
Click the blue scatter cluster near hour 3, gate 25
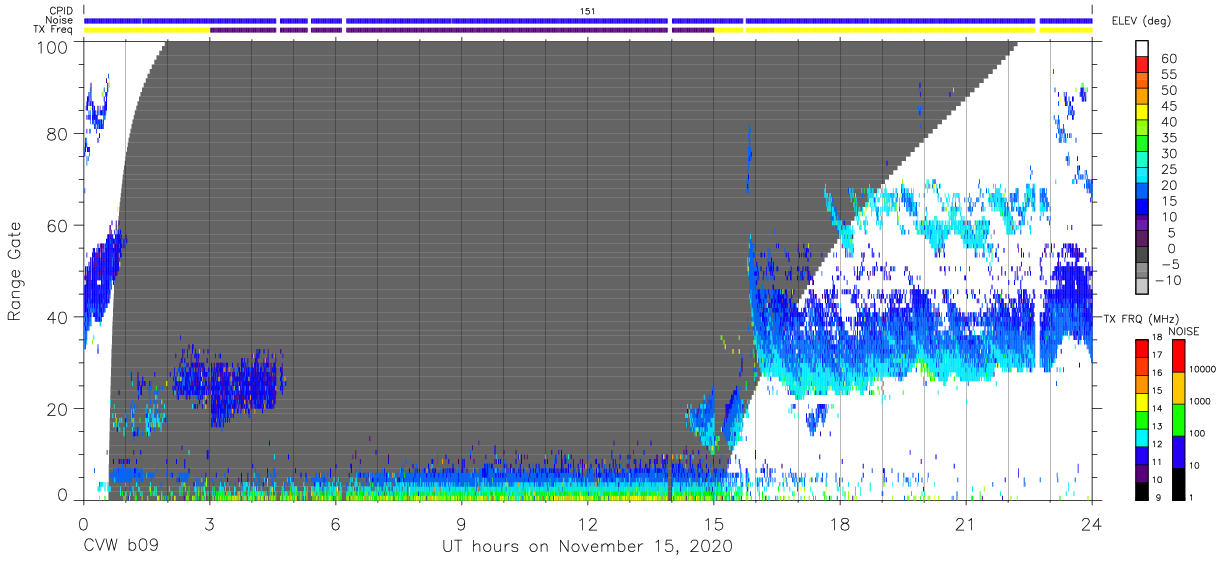click(x=229, y=385)
